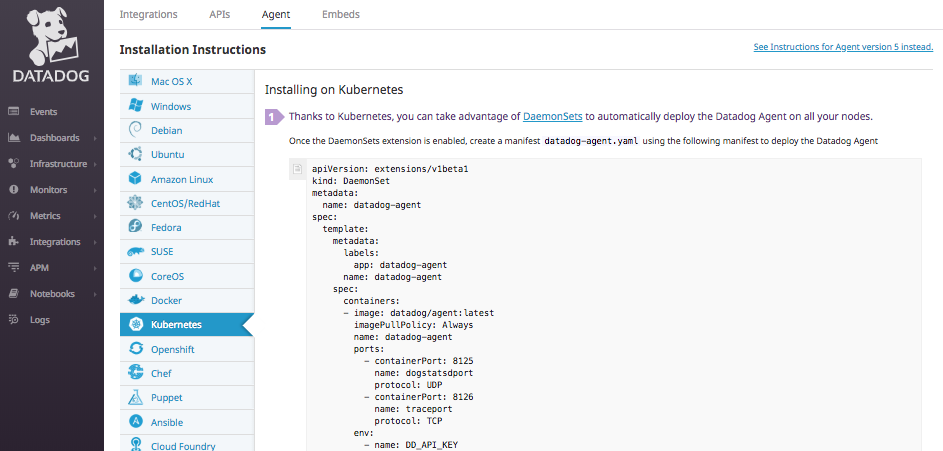Click the Mac OS X platform icon
Viewport: 943px width, 451px height.
(x=135, y=81)
